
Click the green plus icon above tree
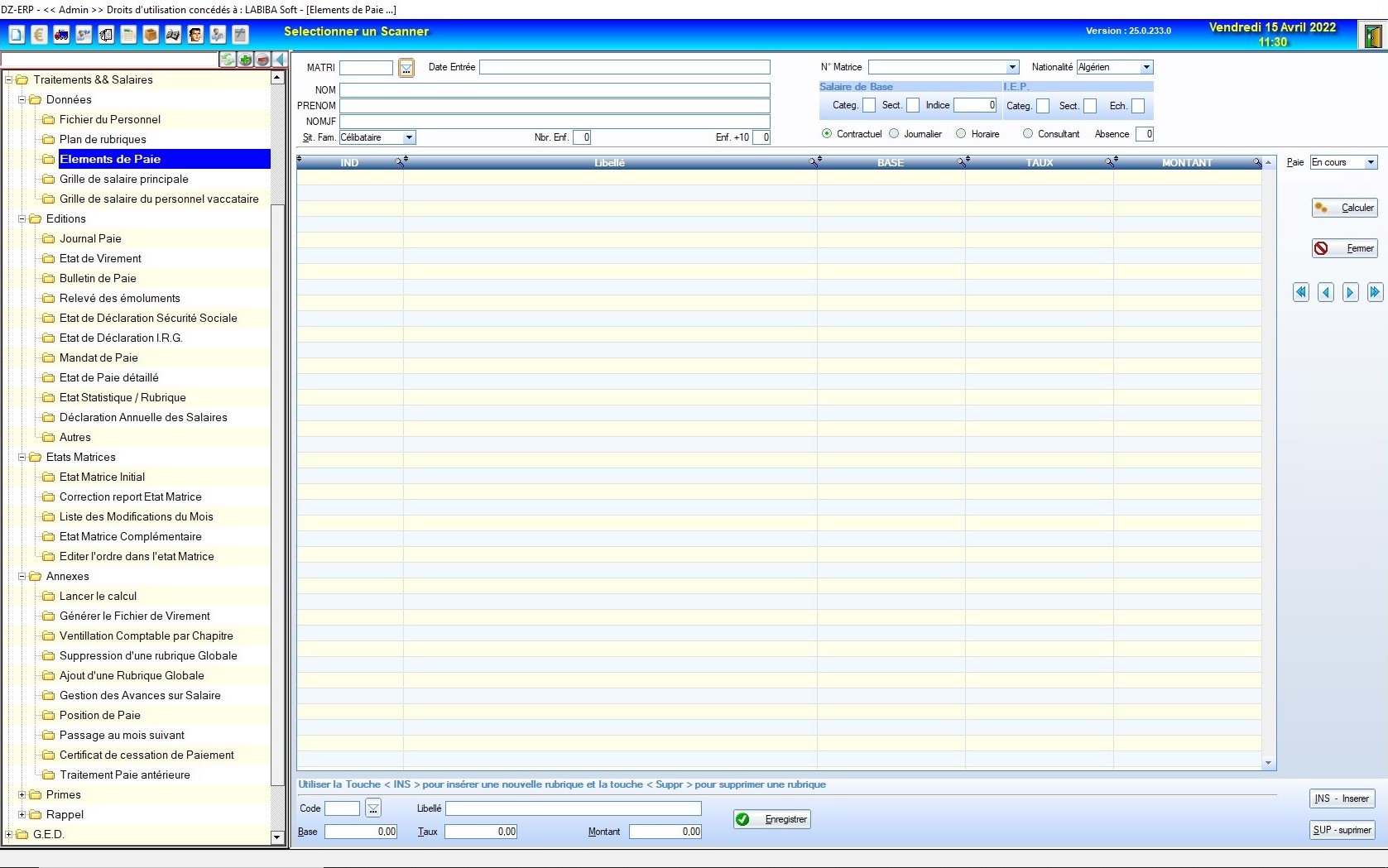pyautogui.click(x=246, y=60)
